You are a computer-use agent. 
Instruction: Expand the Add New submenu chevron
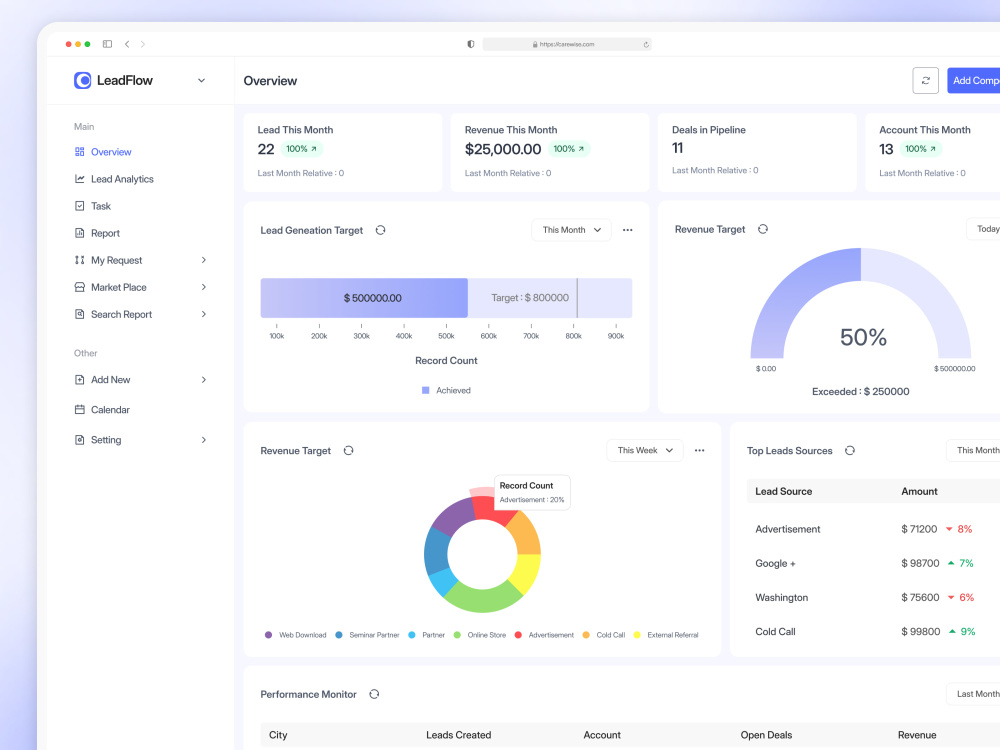point(203,379)
